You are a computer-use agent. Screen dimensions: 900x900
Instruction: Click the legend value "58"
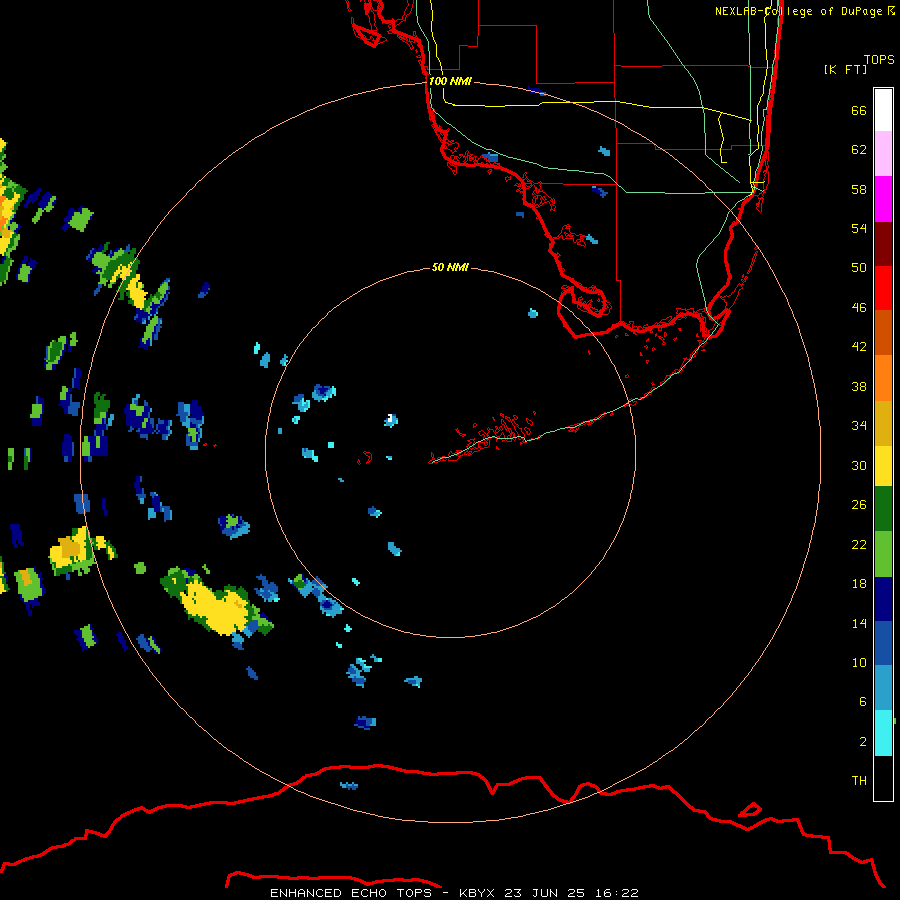tap(859, 189)
